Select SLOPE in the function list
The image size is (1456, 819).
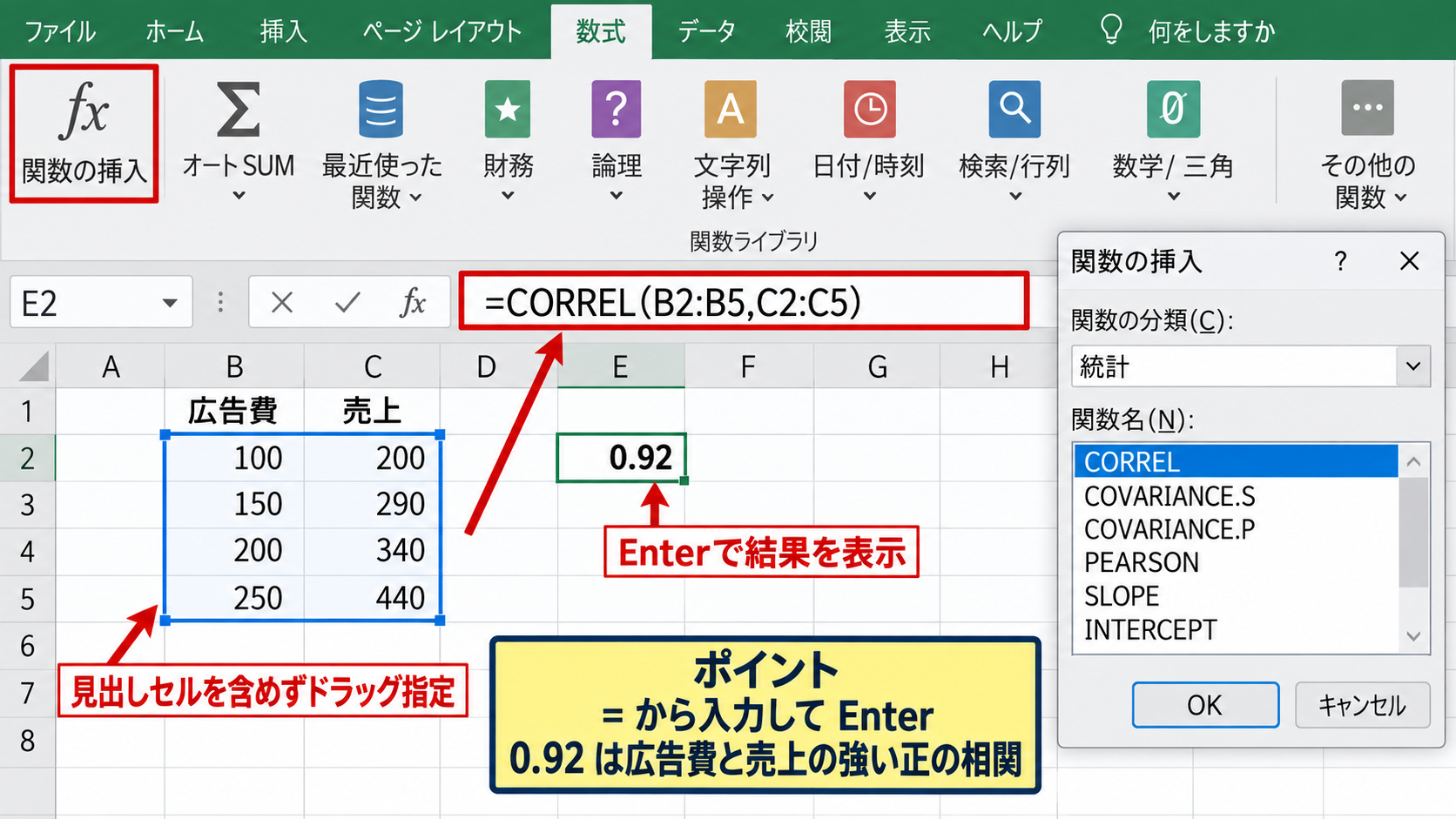click(1236, 596)
